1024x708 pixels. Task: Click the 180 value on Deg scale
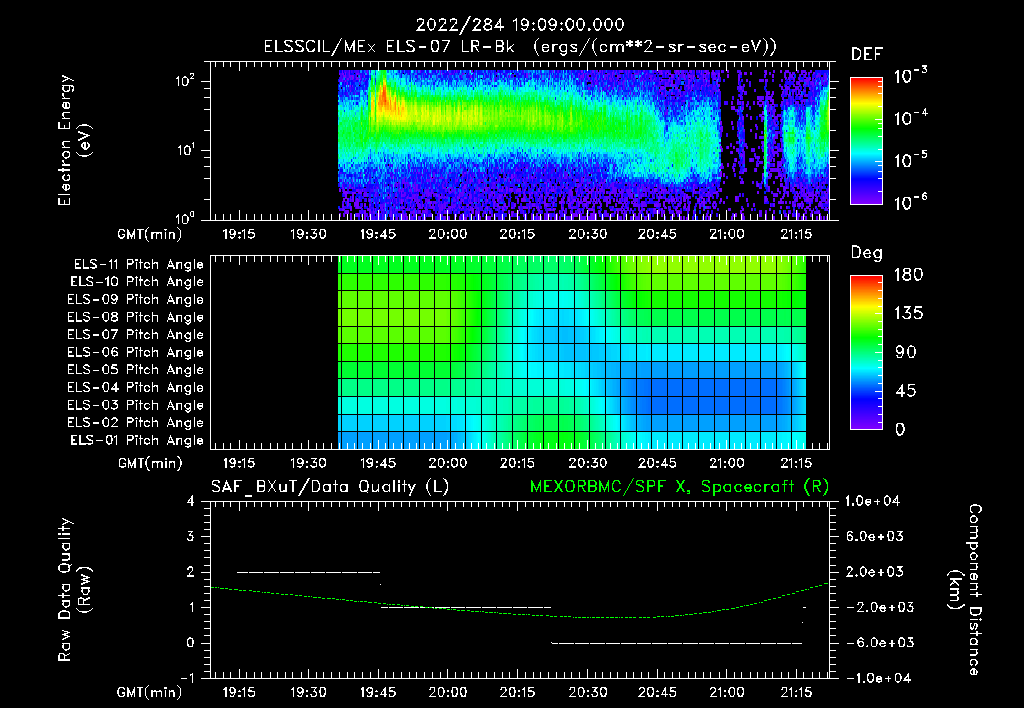coord(908,274)
